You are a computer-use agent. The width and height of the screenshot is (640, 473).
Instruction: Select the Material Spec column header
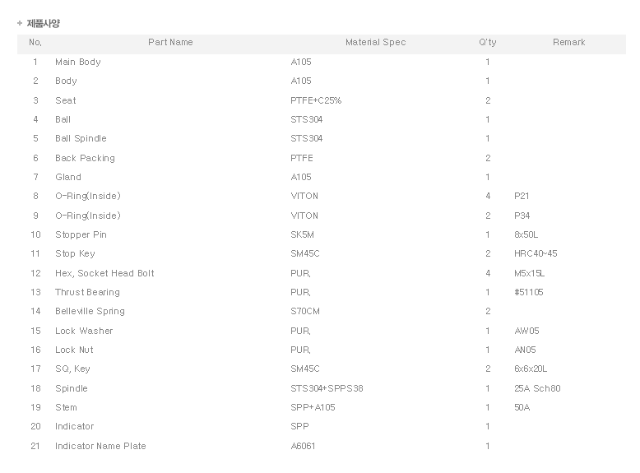(376, 42)
